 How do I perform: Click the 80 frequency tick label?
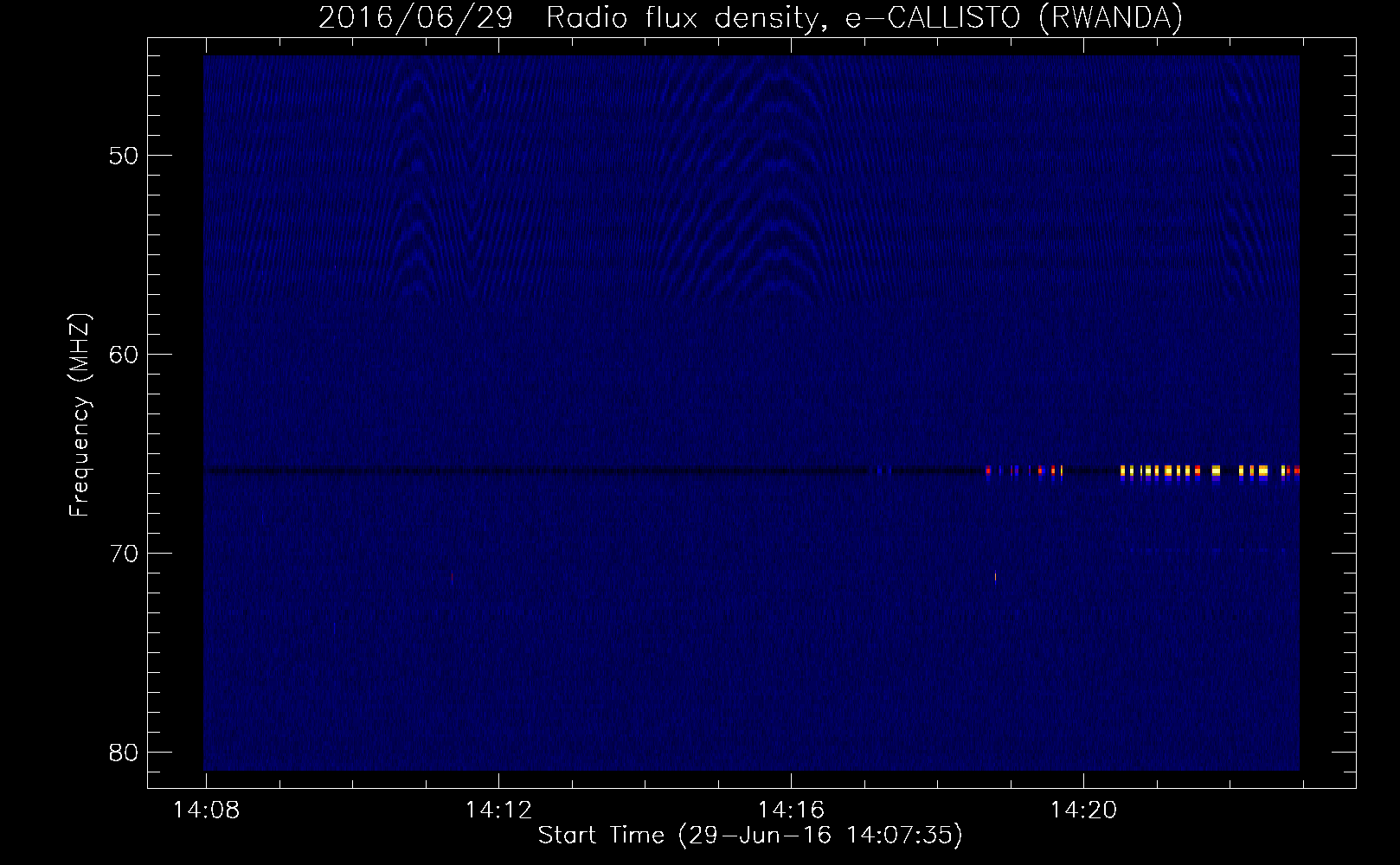124,753
